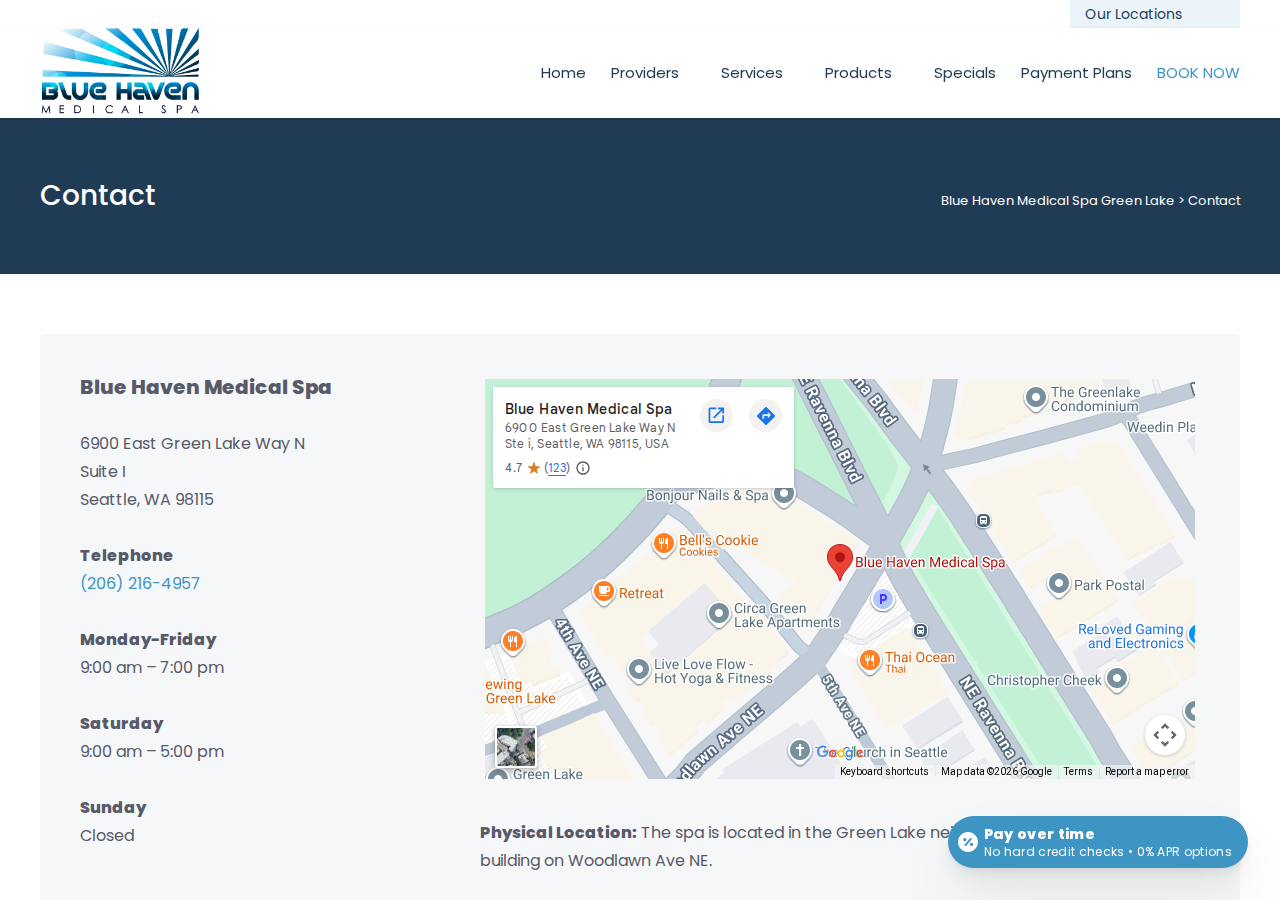Click the Blue Haven Medical Spa address heading
Screen dimensions: 1280x900
(x=206, y=387)
